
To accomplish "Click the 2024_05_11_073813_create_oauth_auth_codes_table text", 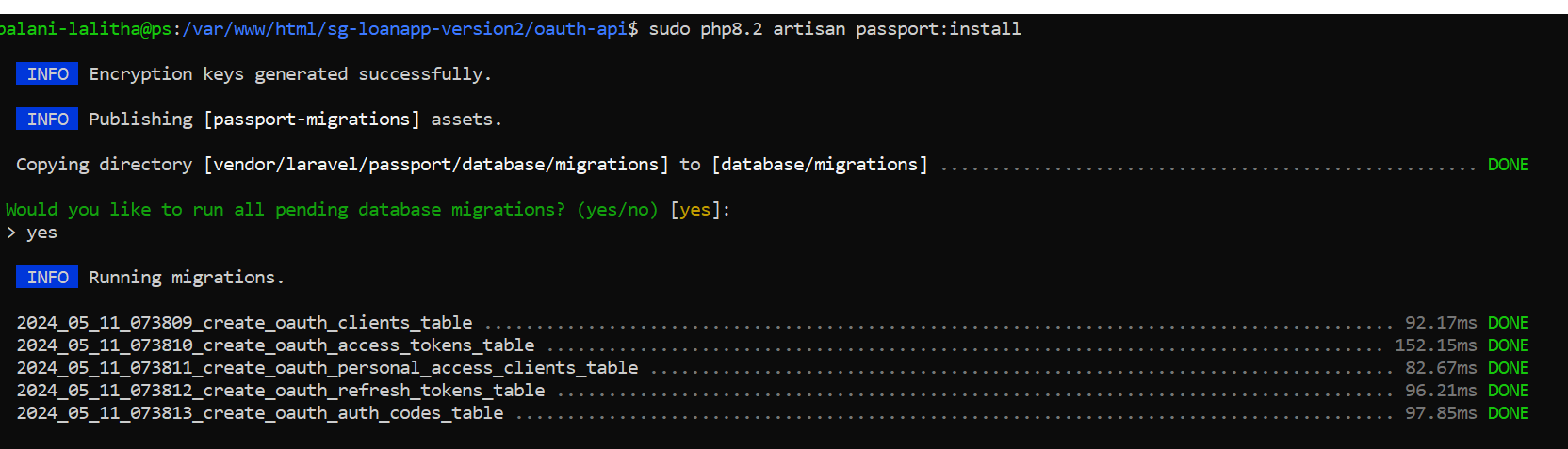I will point(260,413).
